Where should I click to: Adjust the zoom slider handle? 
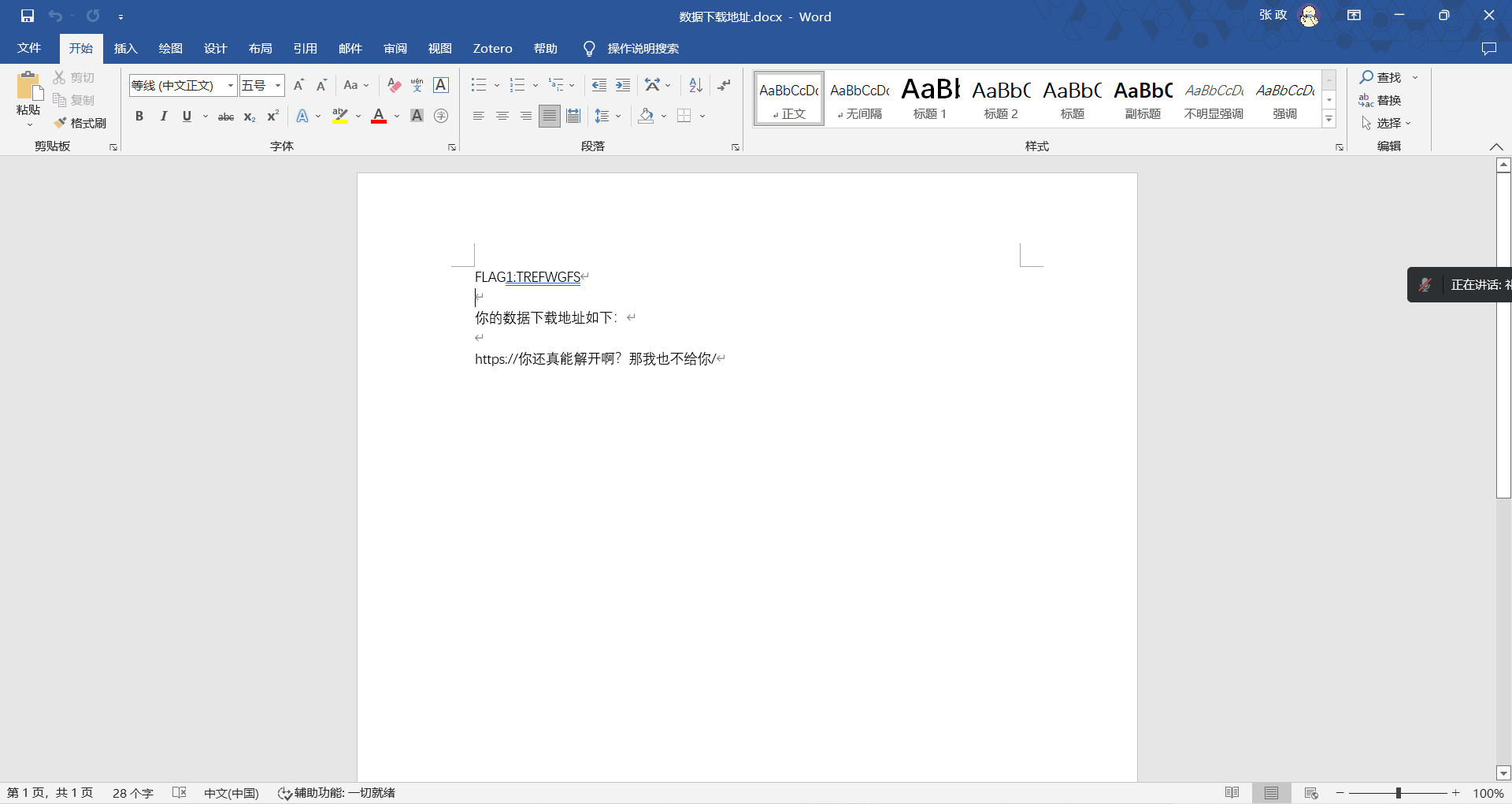(1399, 793)
